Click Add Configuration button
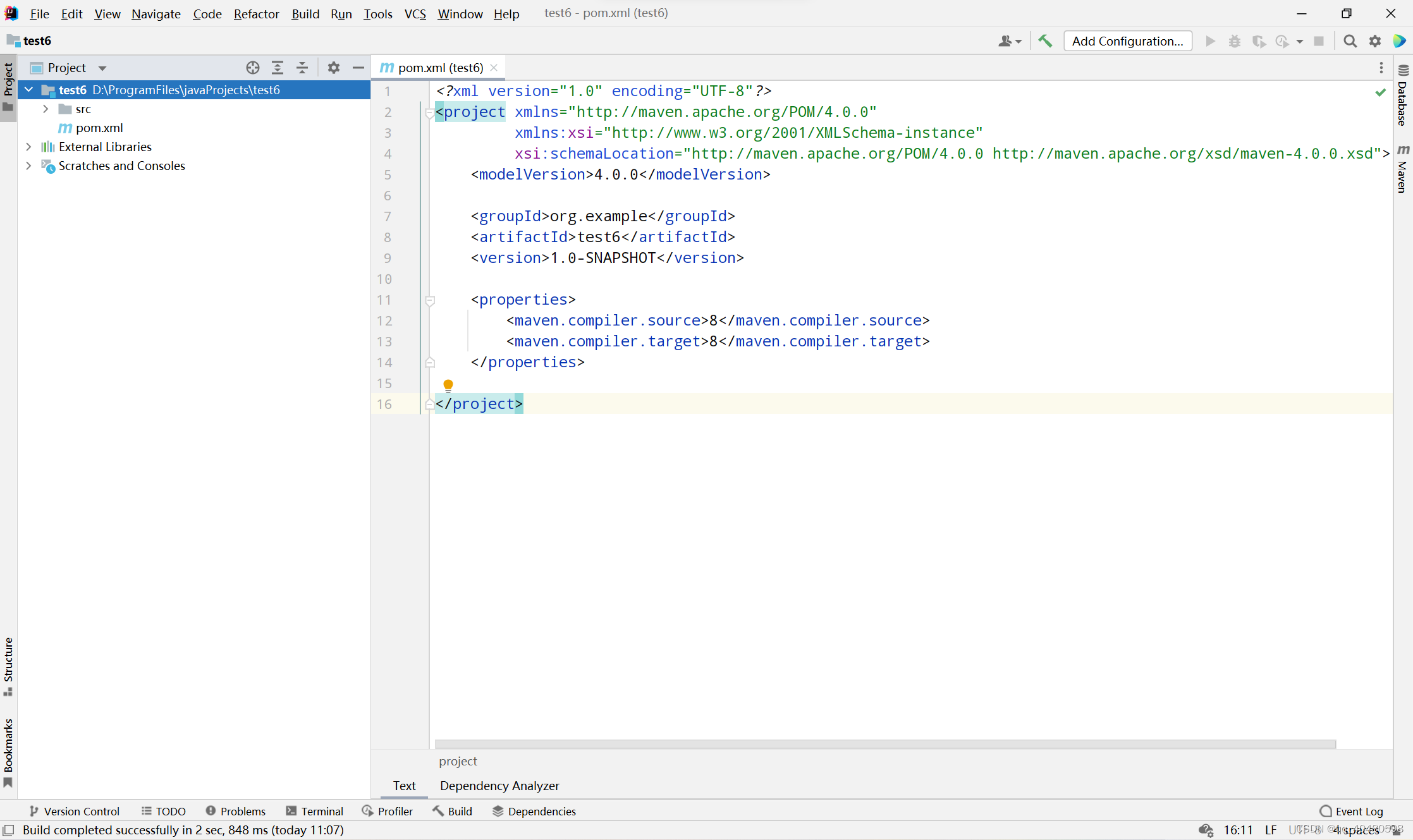 pyautogui.click(x=1128, y=41)
